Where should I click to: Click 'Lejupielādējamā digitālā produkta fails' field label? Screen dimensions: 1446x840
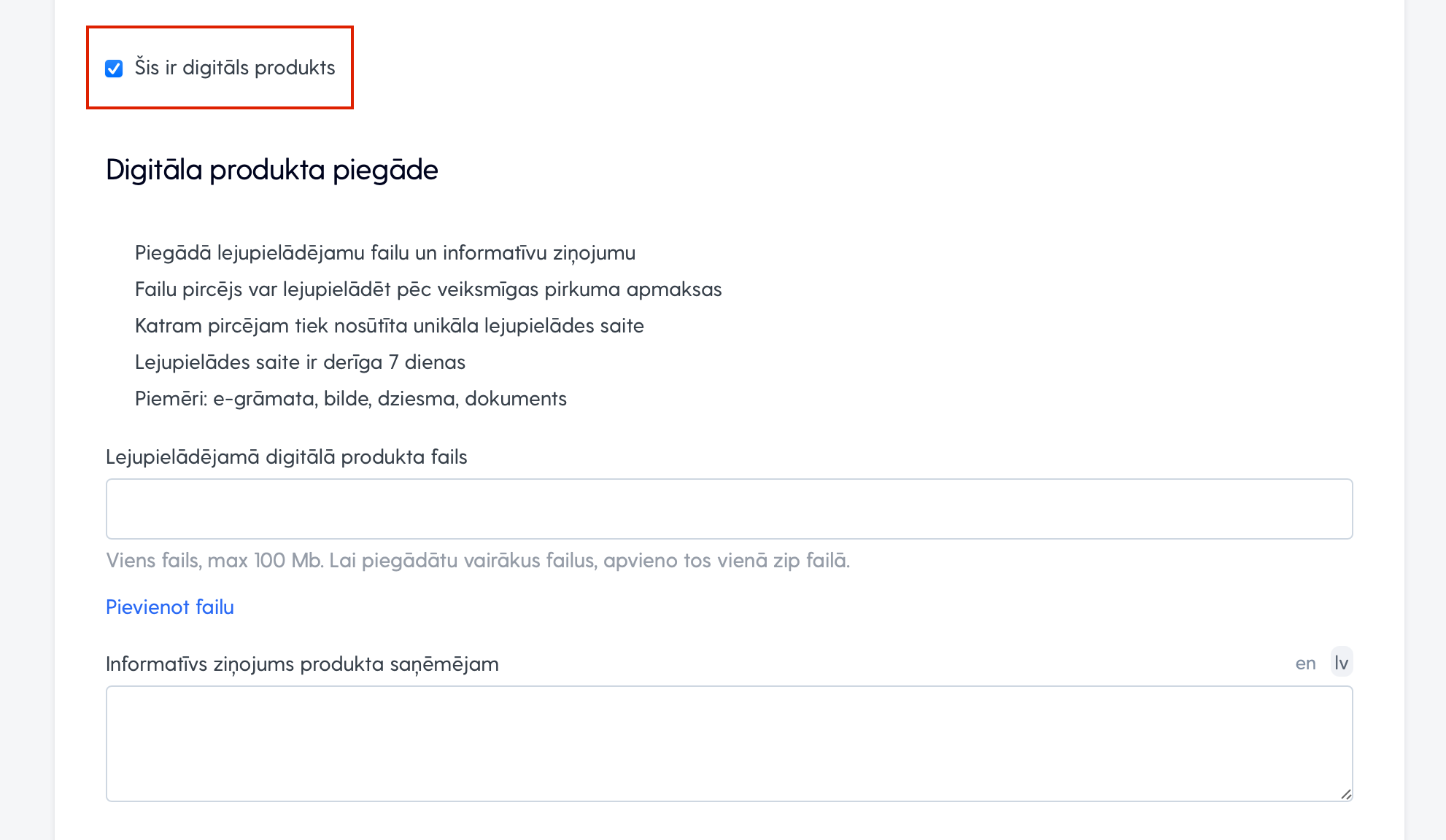(287, 456)
